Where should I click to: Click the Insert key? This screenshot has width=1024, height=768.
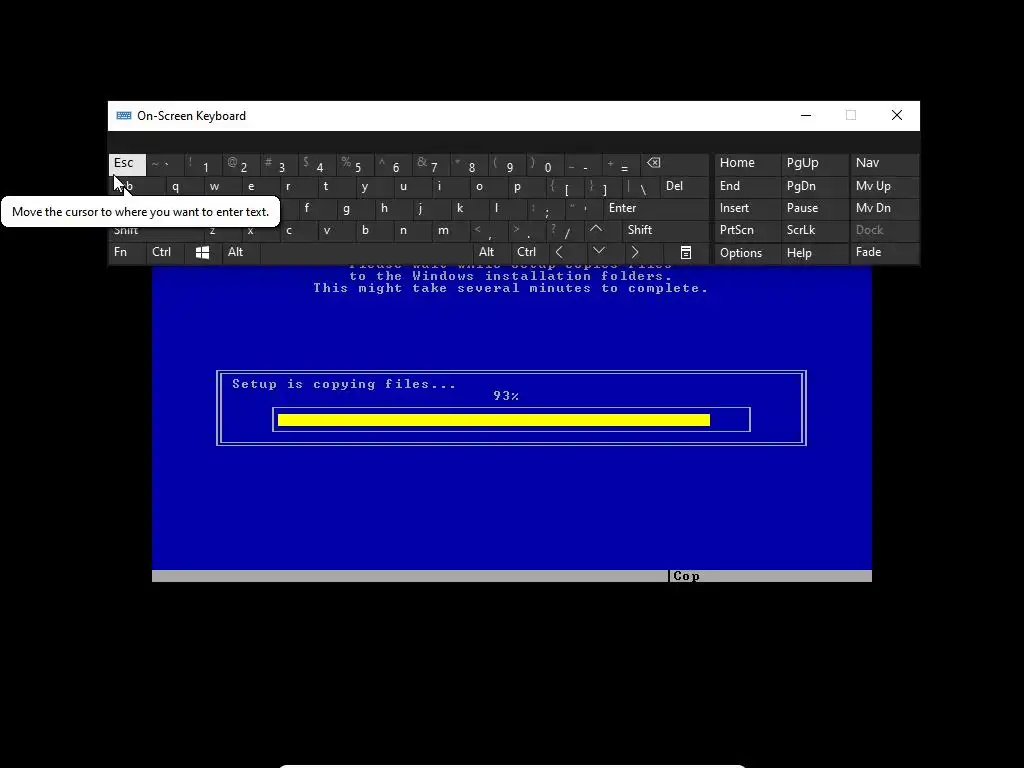coord(747,208)
